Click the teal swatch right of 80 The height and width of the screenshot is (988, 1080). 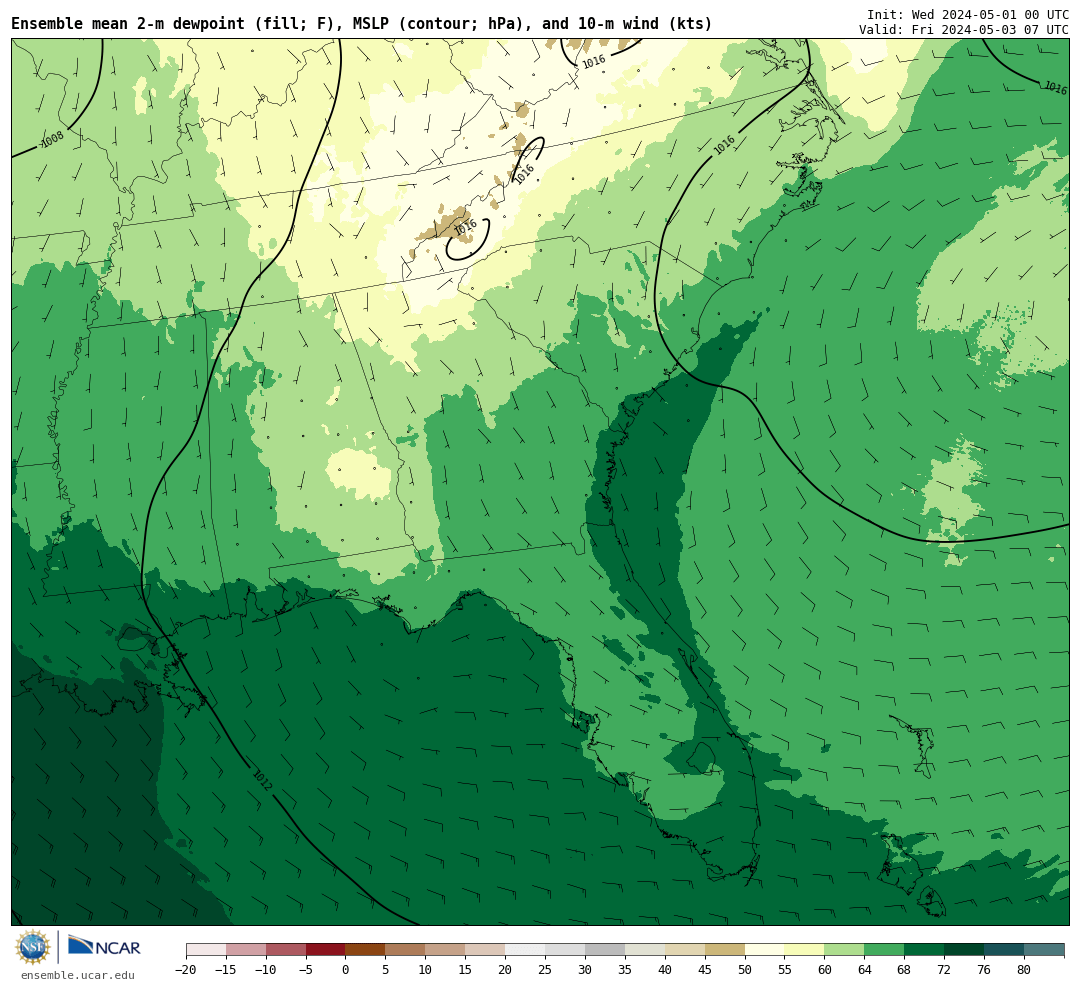click(x=1044, y=950)
